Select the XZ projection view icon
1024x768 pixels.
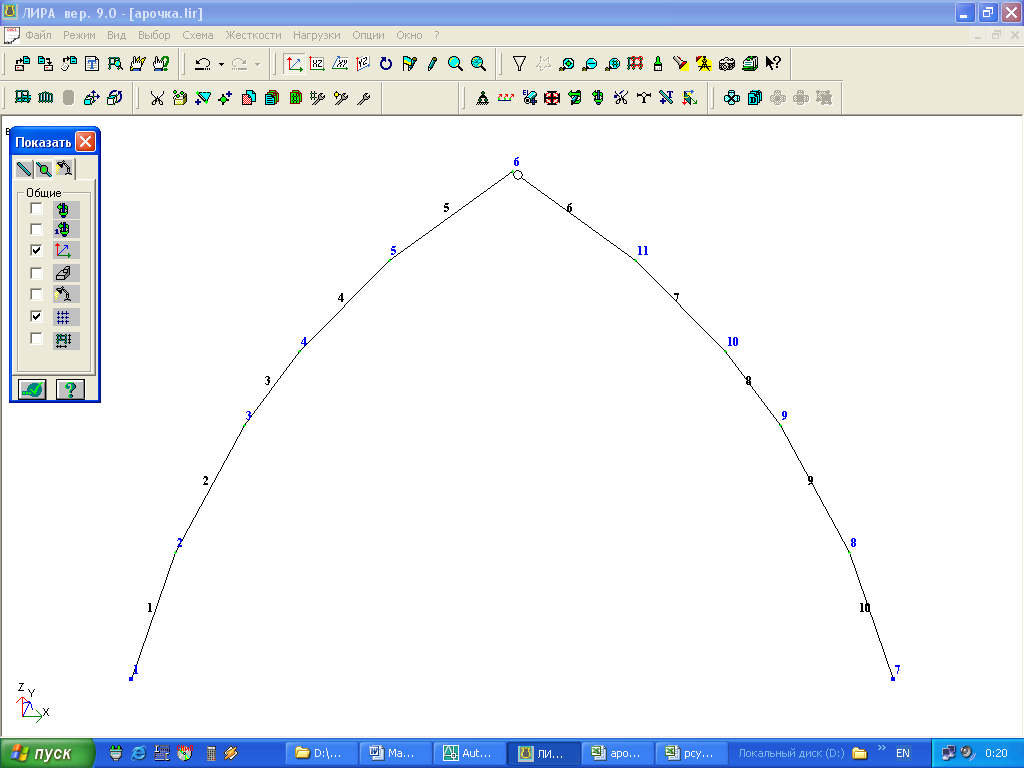(317, 63)
